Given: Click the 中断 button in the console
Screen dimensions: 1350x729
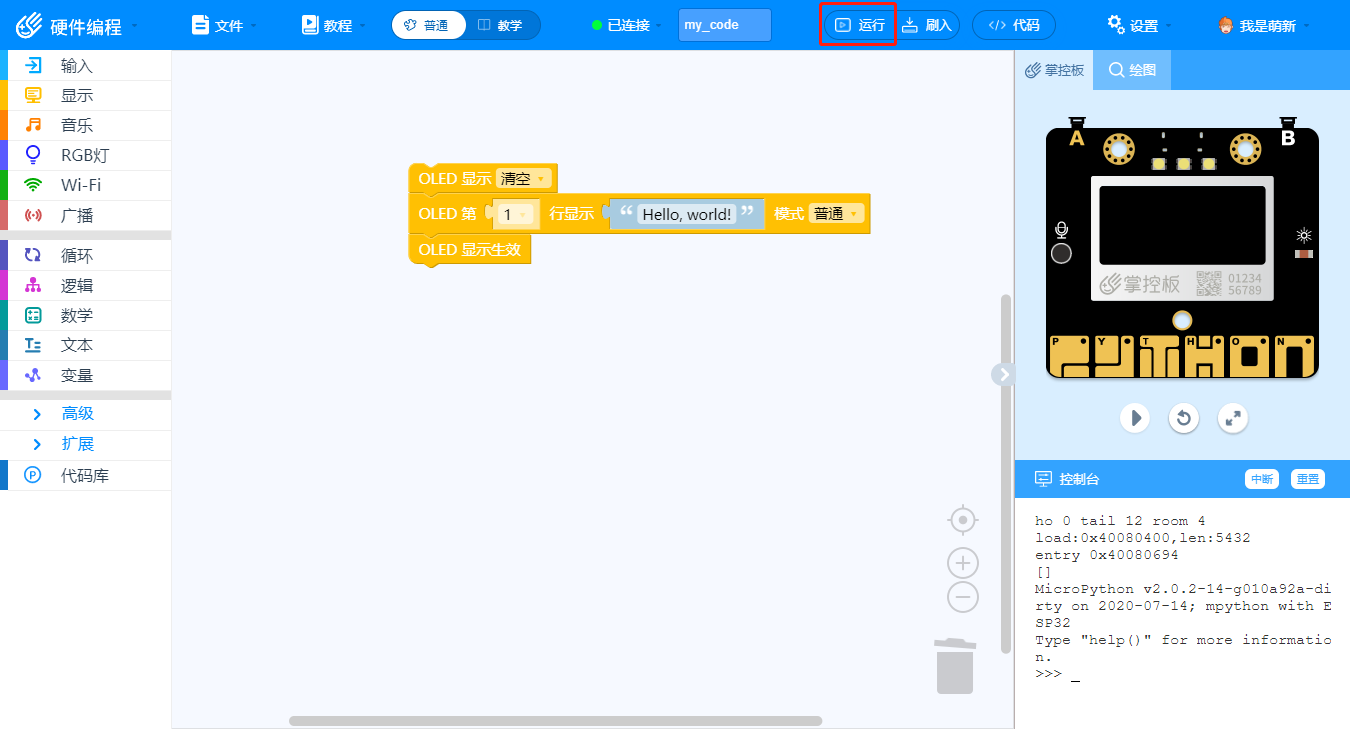Looking at the screenshot, I should tap(1262, 479).
